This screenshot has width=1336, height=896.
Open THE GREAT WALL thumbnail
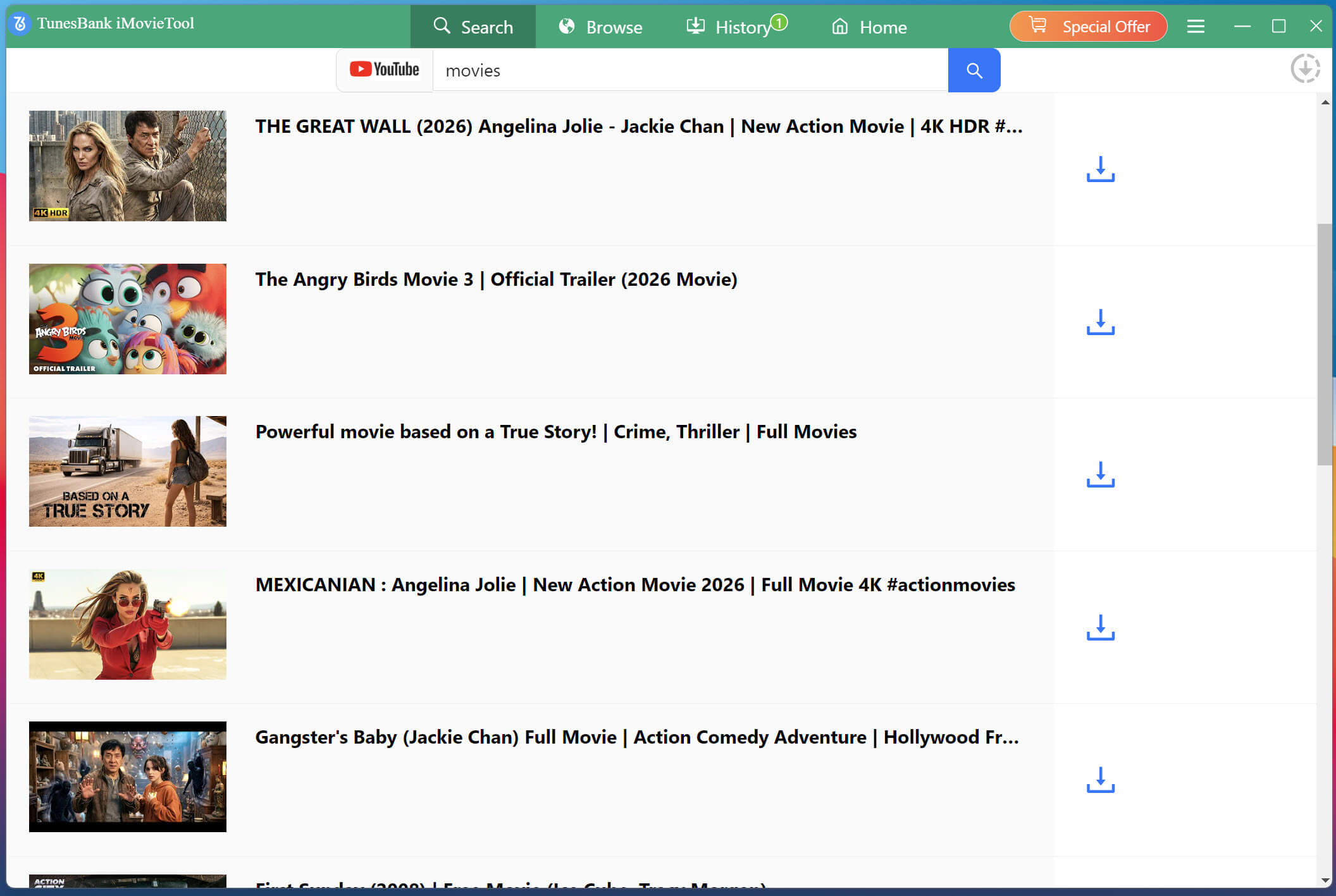128,166
